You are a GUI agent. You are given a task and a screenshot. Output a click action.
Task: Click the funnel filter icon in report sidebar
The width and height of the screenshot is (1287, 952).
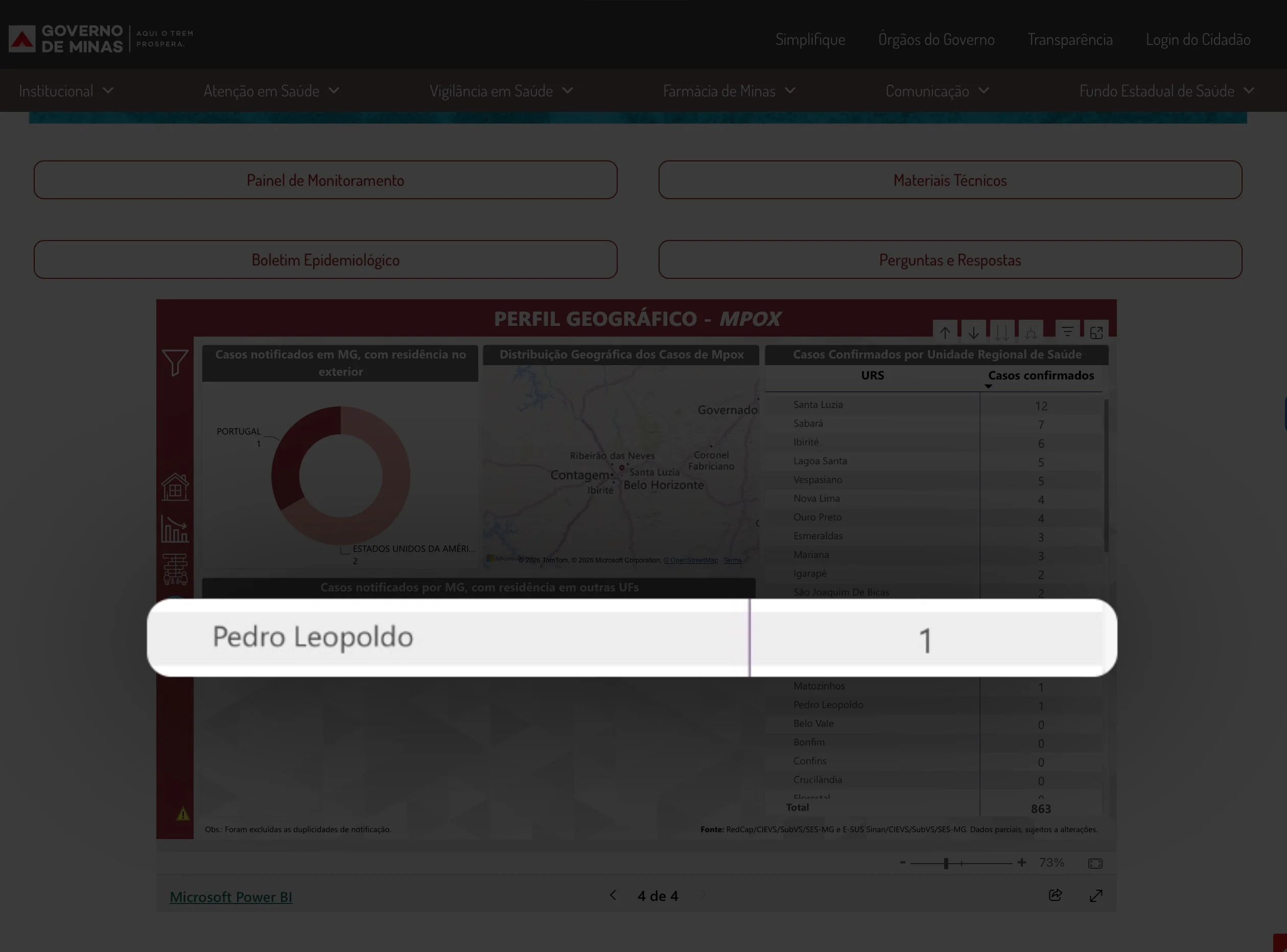point(175,363)
